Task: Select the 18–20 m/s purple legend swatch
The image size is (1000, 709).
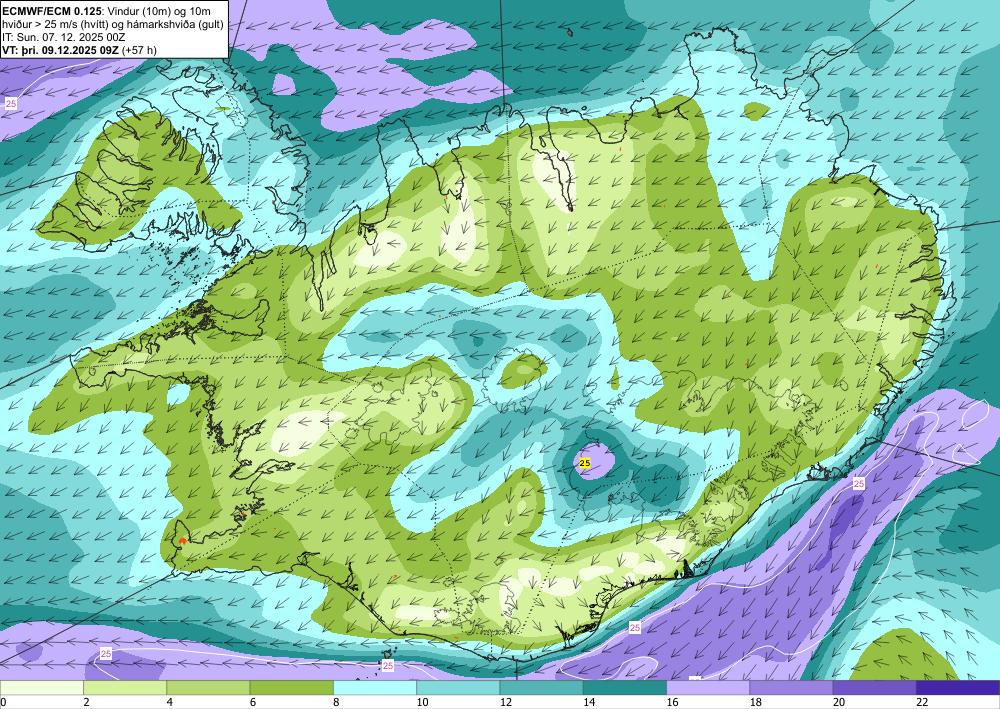Action: click(791, 687)
